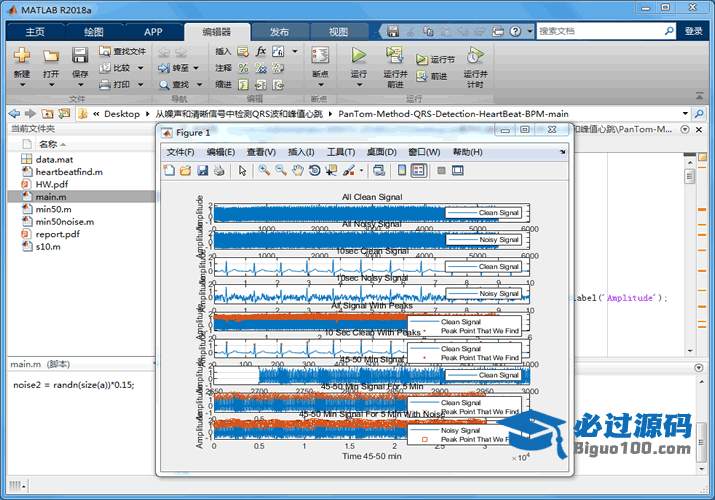Image resolution: width=715 pixels, height=500 pixels.
Task: Click Run and Time (运行并计时) icon
Action: [x=475, y=56]
